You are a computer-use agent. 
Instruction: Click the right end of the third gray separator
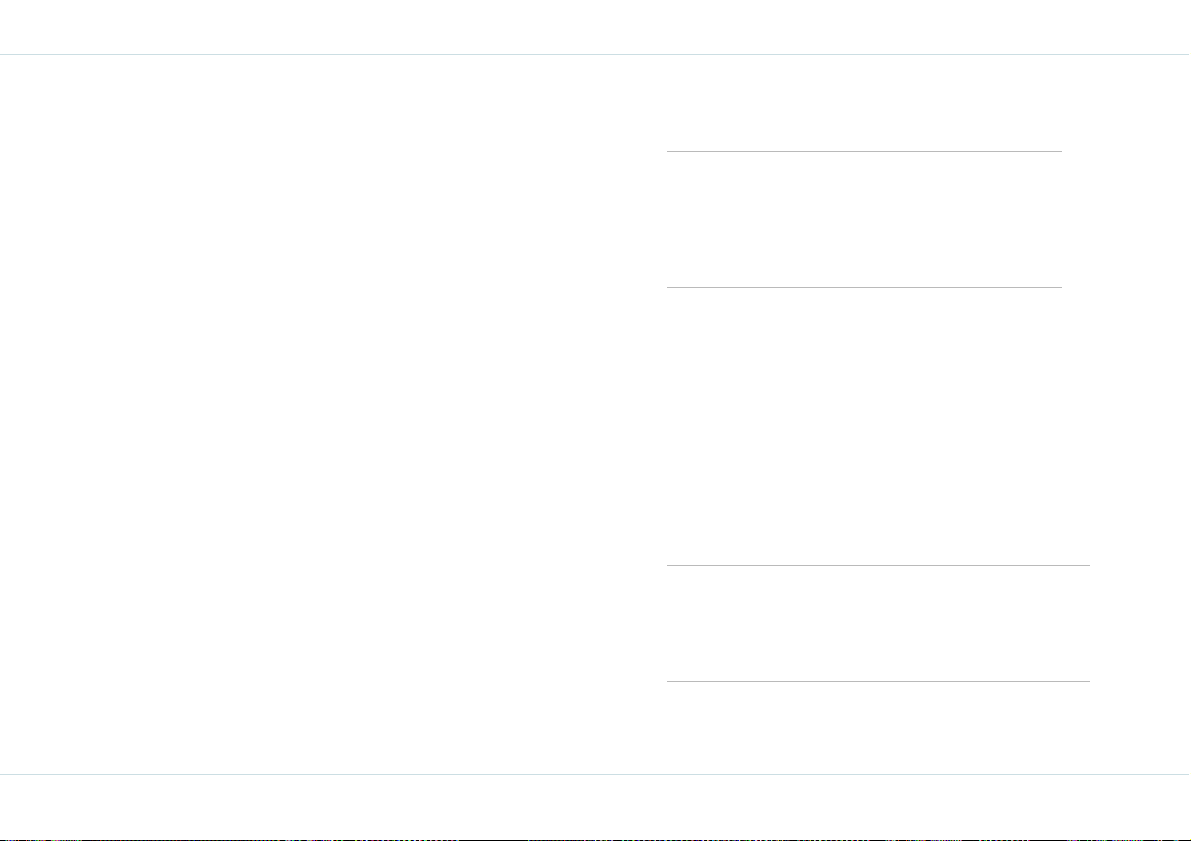1086,565
